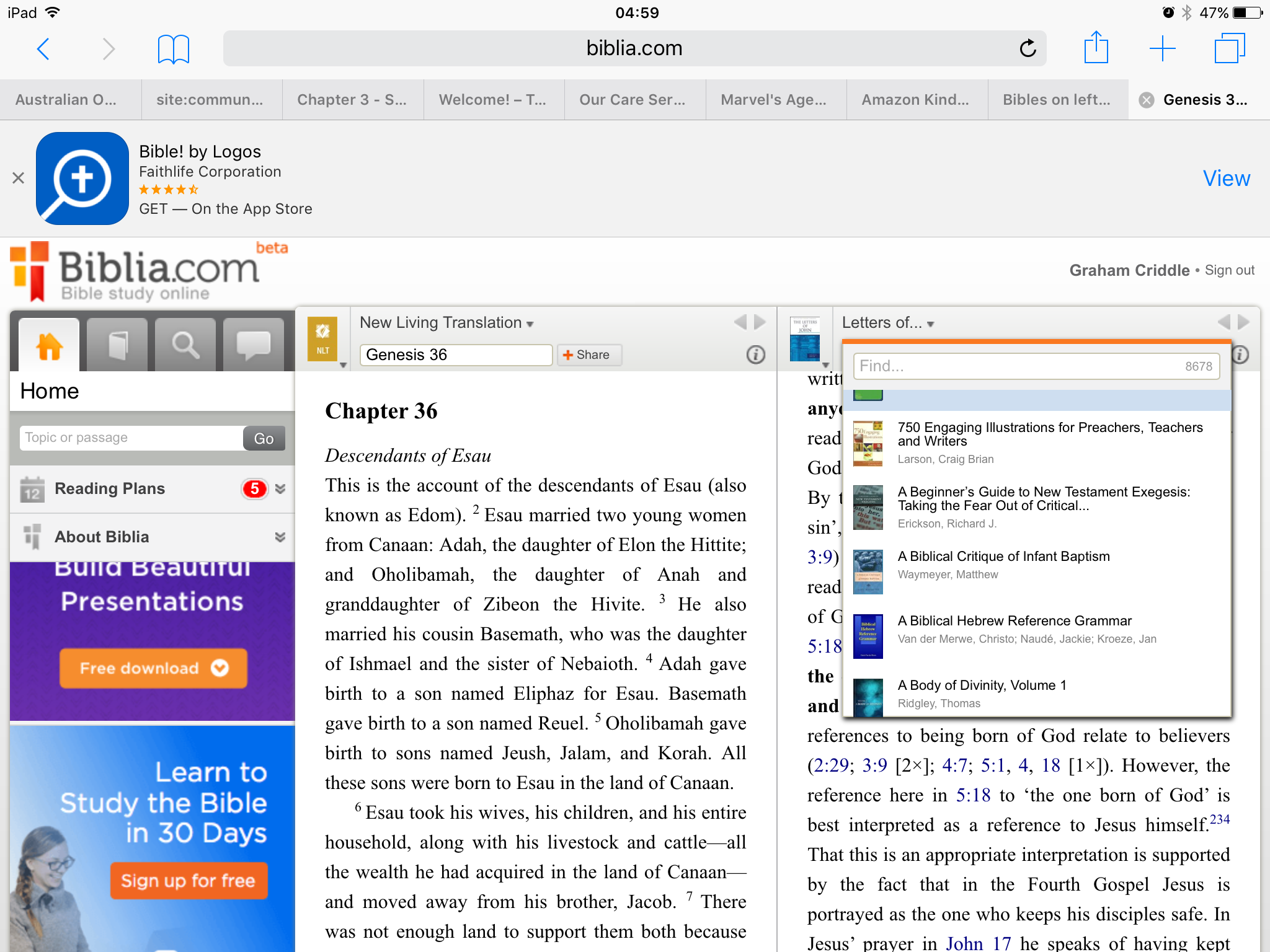Tap Safari share icon
The image size is (1270, 952).
pyautogui.click(x=1096, y=48)
